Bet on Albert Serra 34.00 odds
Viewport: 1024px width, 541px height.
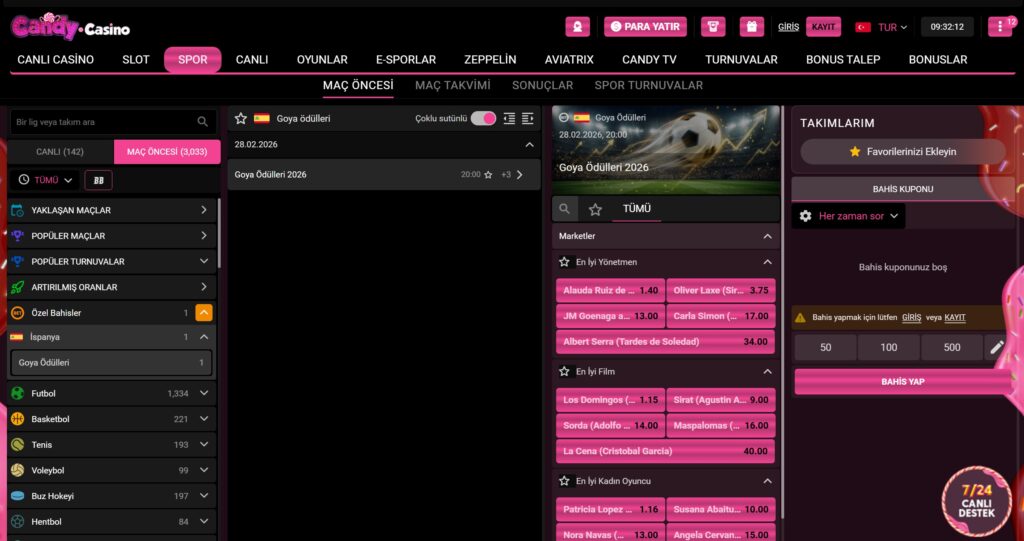pyautogui.click(x=665, y=342)
